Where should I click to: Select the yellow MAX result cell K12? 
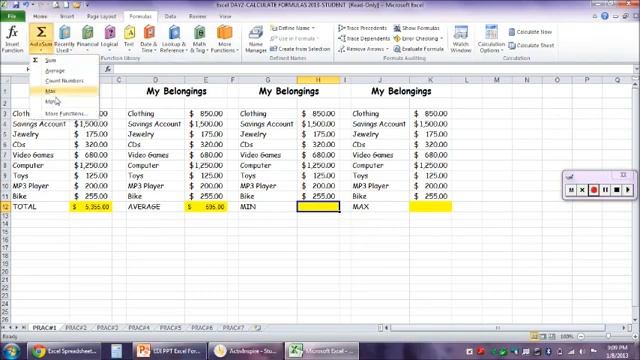pyautogui.click(x=430, y=207)
